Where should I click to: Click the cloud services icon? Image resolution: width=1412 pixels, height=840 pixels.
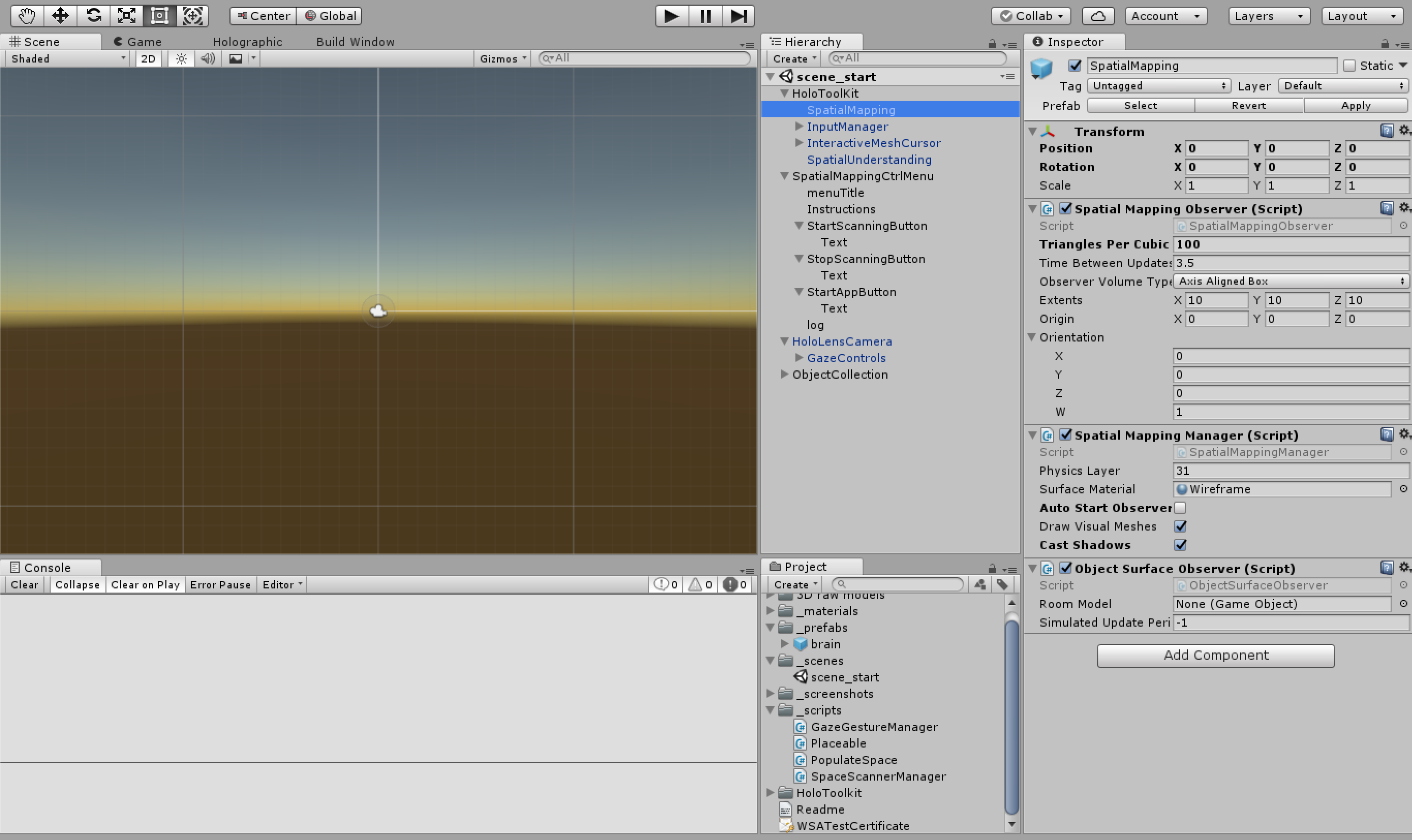point(1097,16)
